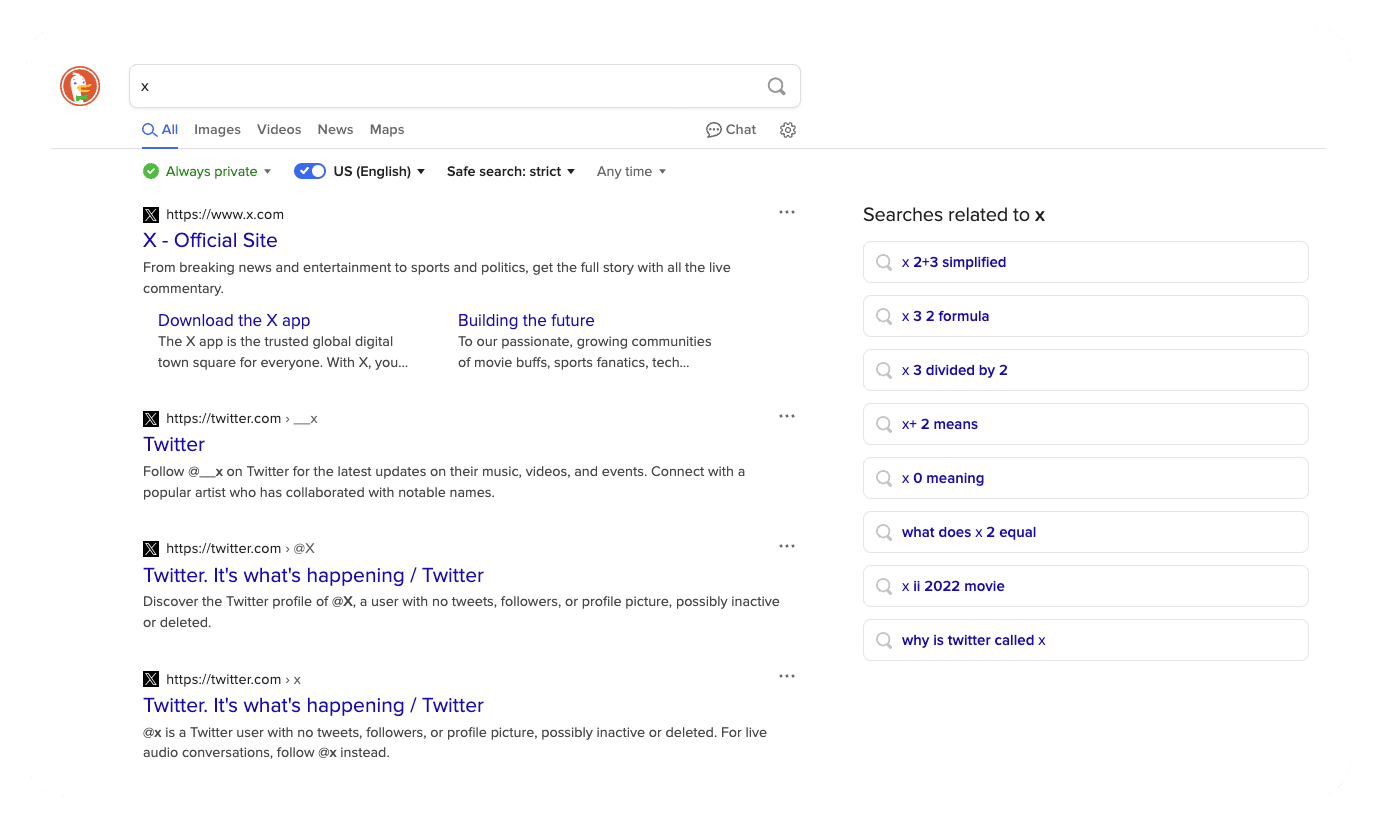
Task: Click the https://www.x.com URL text
Action: tap(225, 214)
